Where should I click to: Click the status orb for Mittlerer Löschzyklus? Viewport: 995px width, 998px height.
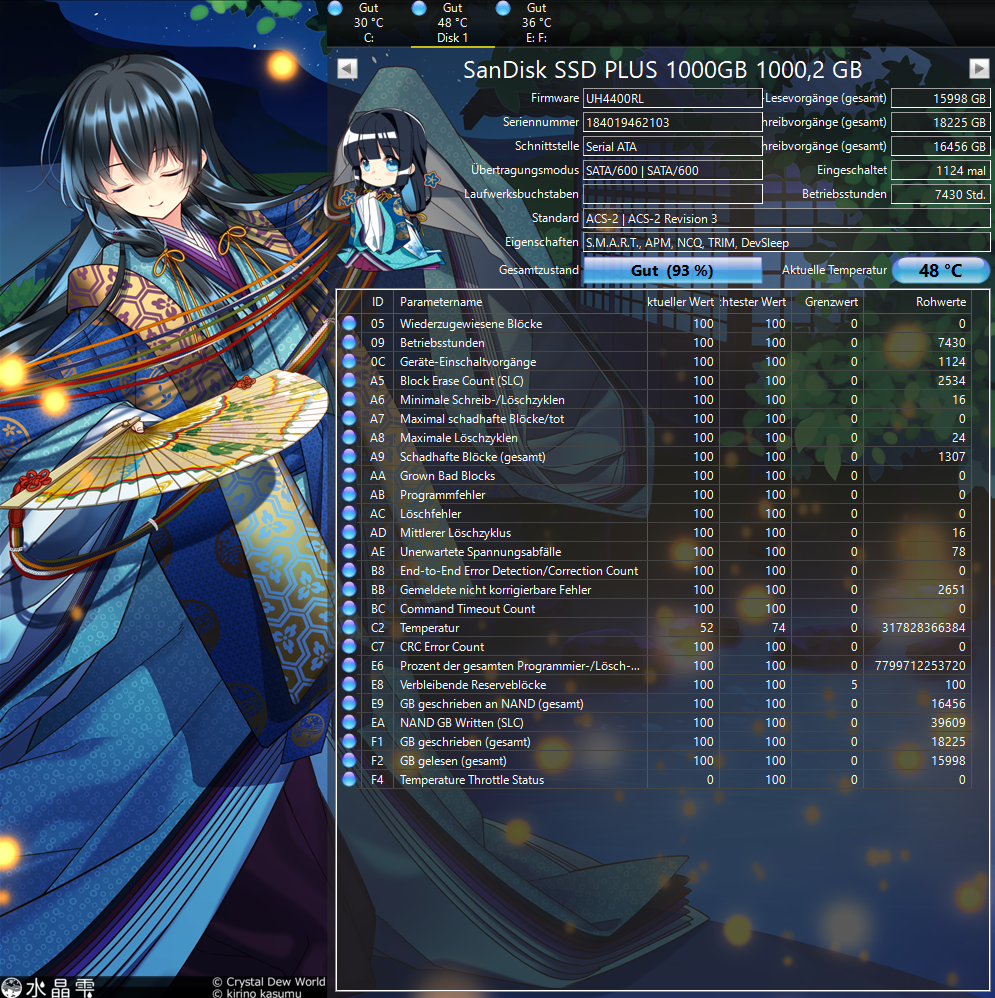(349, 533)
